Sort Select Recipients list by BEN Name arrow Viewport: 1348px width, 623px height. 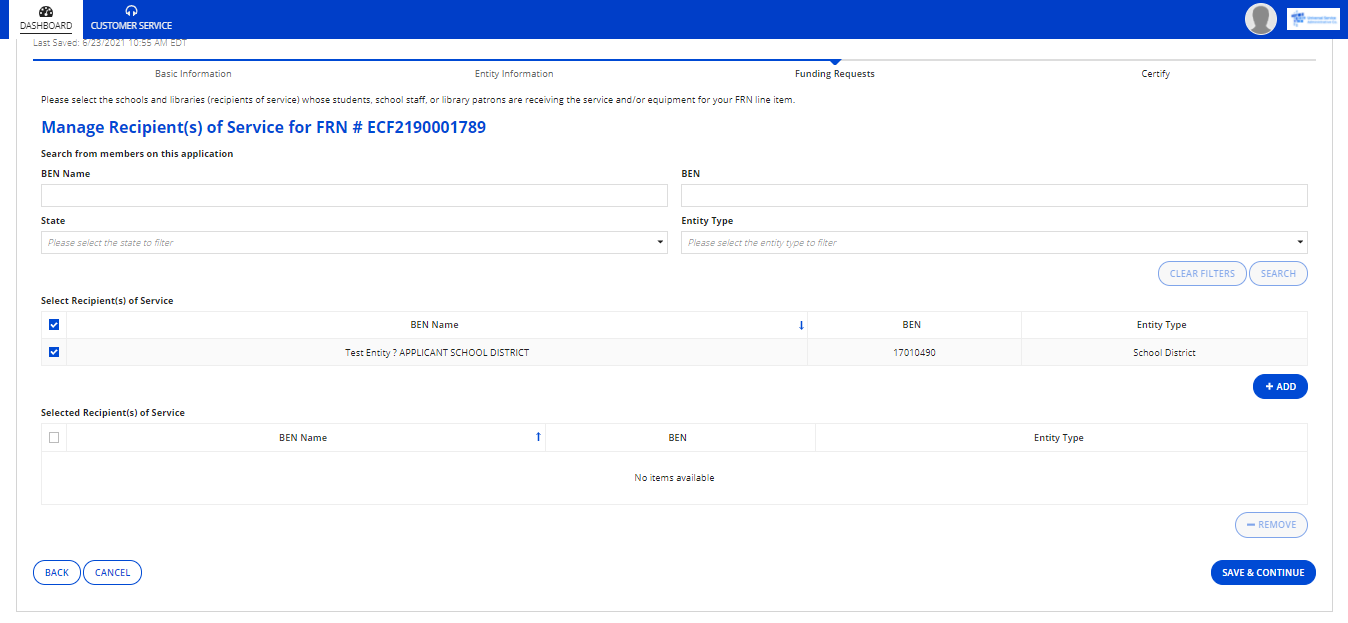point(801,325)
